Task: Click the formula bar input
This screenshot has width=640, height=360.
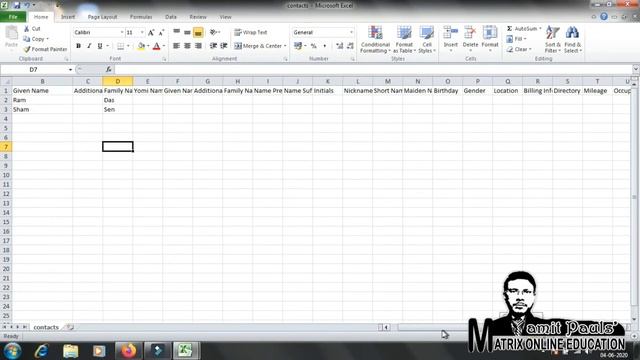Action: [372, 69]
